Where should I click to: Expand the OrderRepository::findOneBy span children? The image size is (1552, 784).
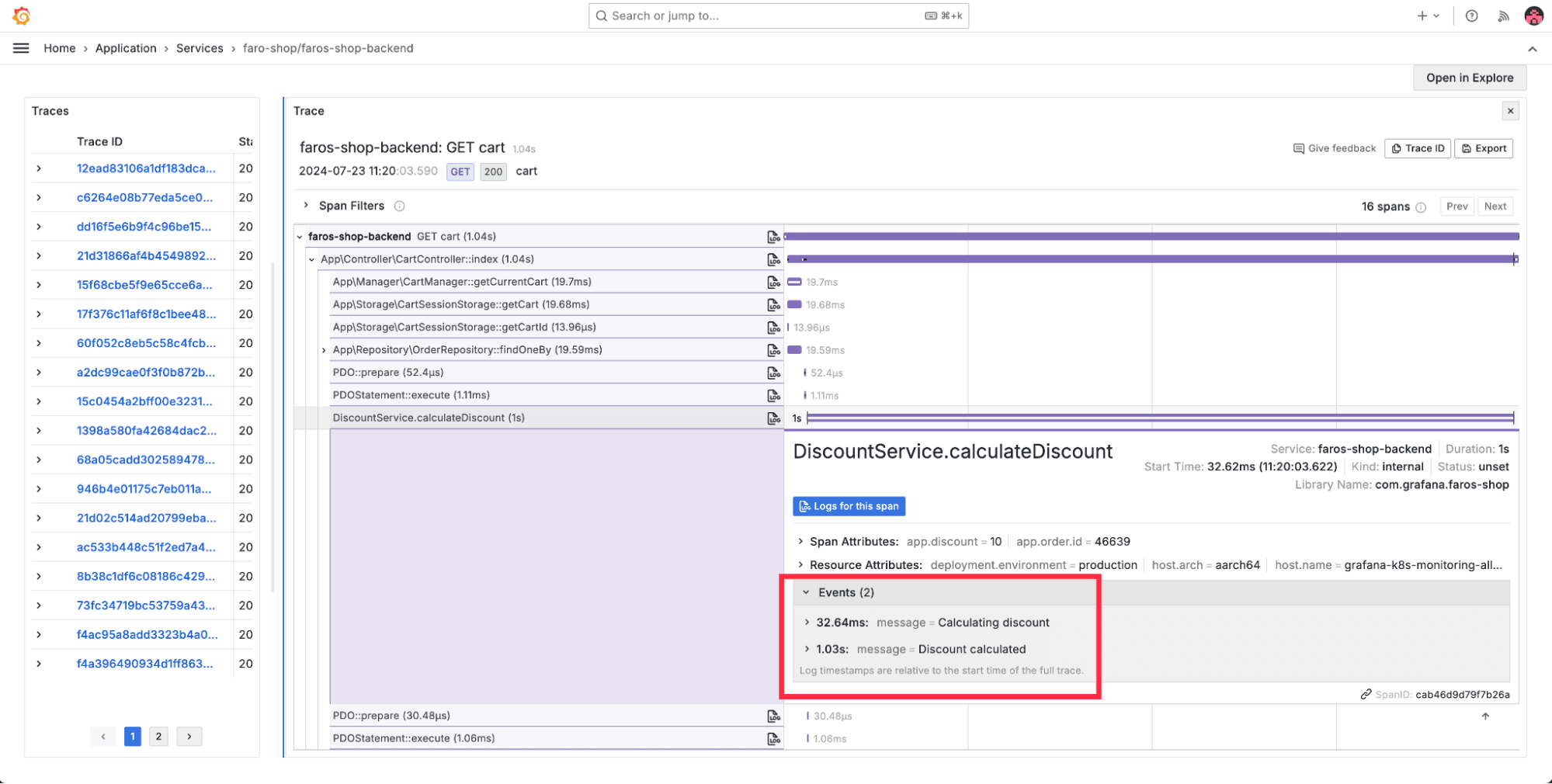pyautogui.click(x=324, y=350)
